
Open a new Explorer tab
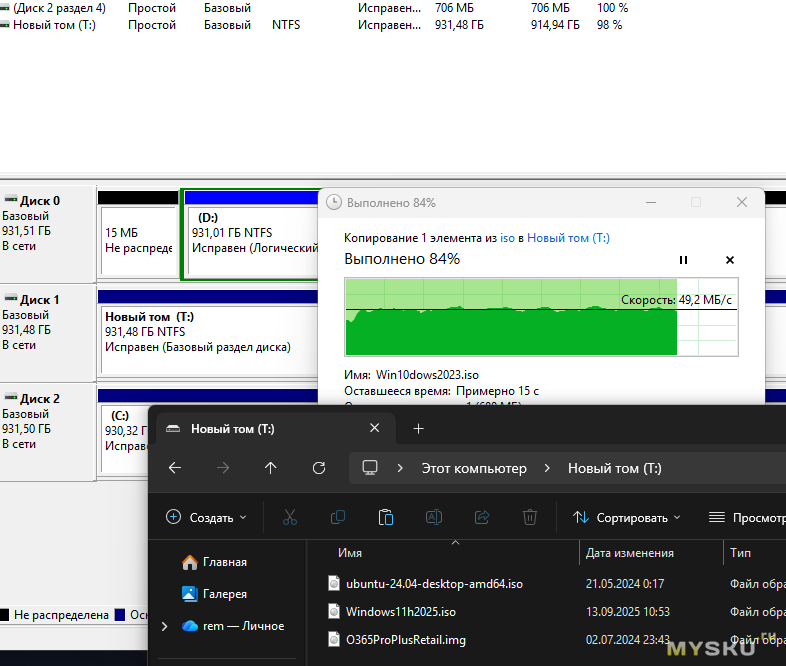tap(418, 429)
